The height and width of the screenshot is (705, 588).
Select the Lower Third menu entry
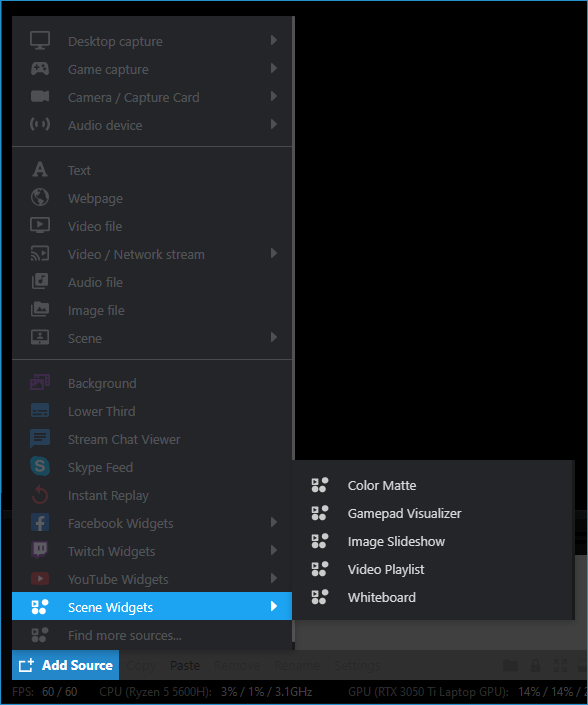152,411
